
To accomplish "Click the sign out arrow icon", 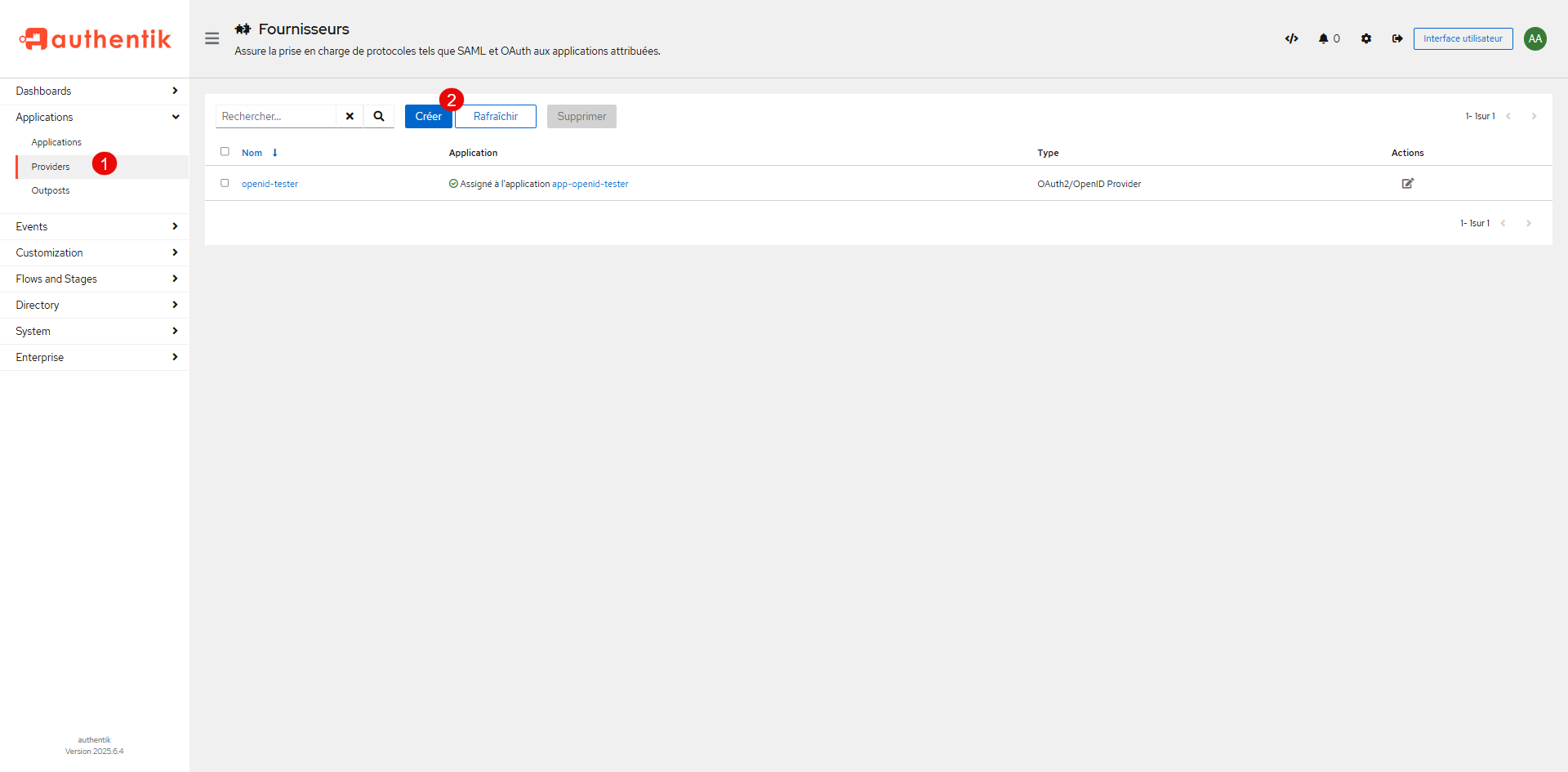I will click(x=1397, y=38).
